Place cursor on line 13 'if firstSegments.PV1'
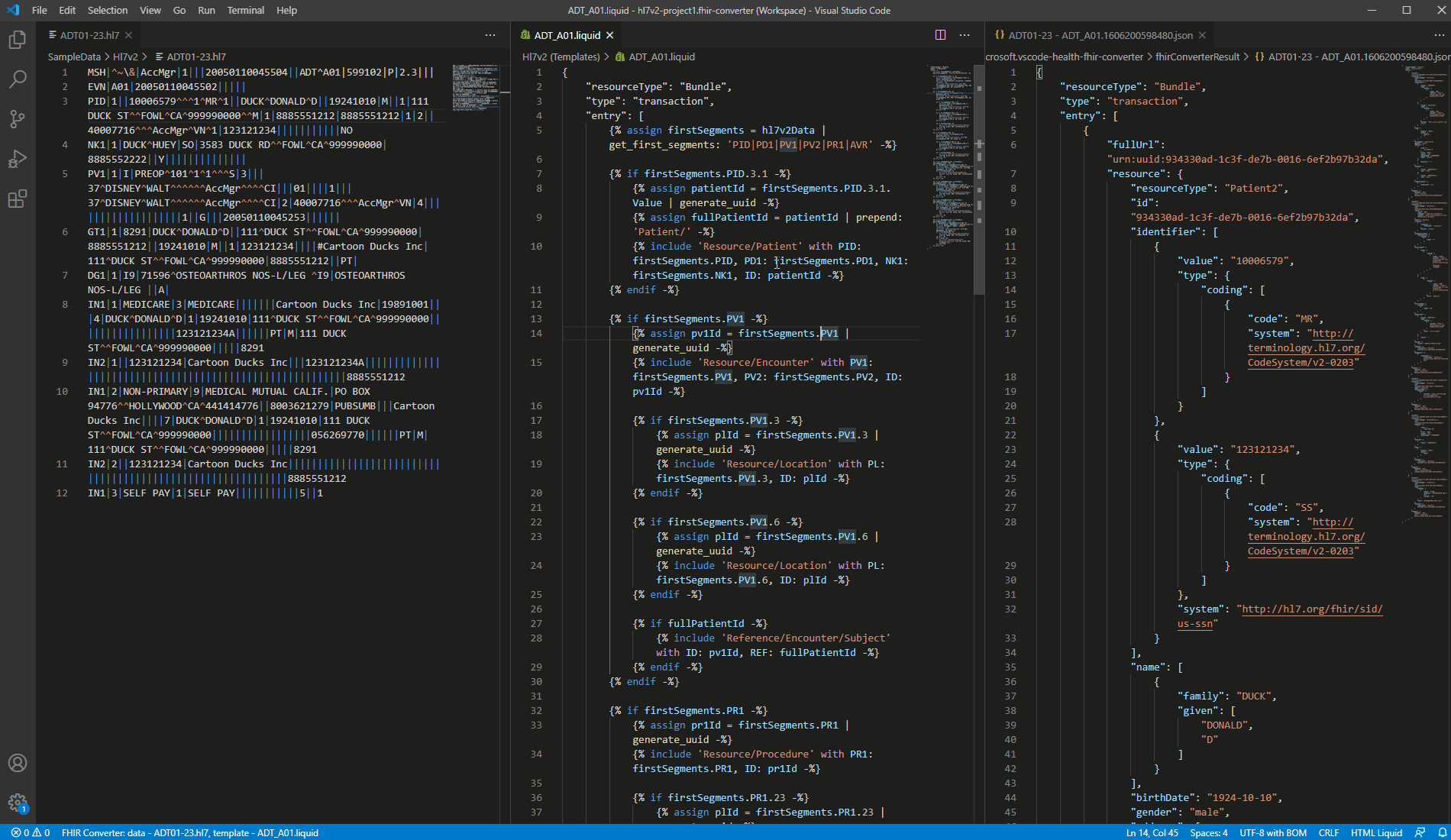This screenshot has width=1451, height=840. pyautogui.click(x=688, y=318)
